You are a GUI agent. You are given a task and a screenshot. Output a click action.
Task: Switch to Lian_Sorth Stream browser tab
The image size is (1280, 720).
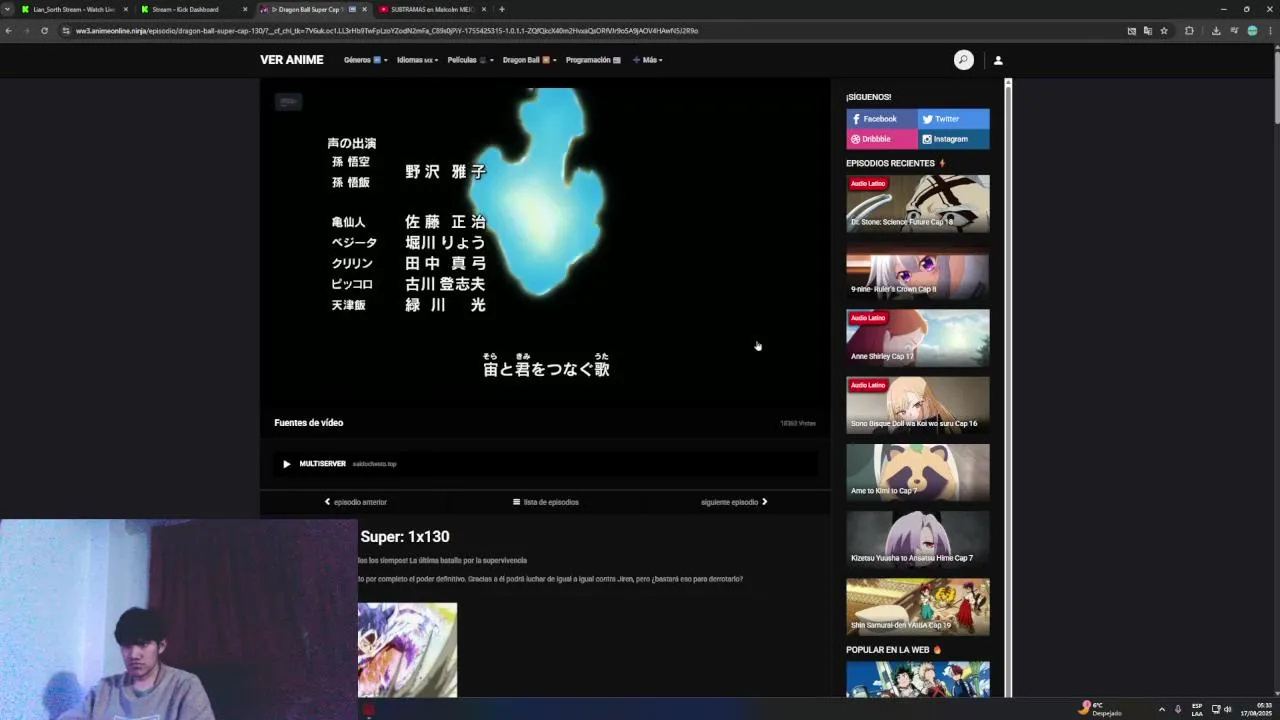click(72, 9)
